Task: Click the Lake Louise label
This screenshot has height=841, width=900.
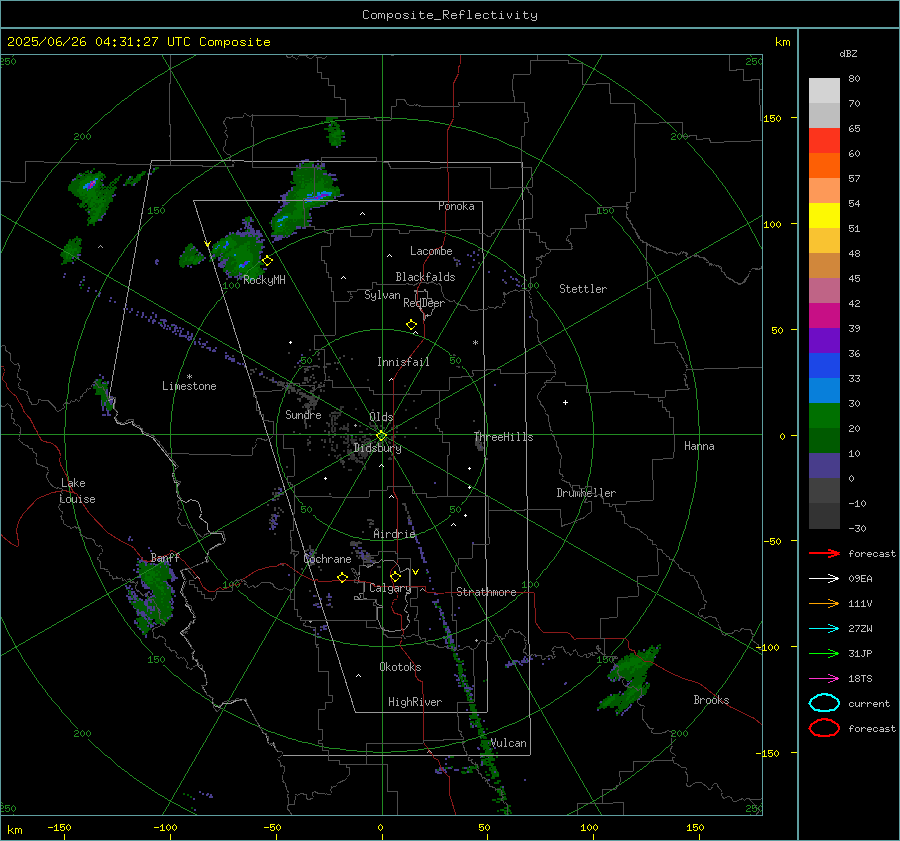Action: coord(77,491)
